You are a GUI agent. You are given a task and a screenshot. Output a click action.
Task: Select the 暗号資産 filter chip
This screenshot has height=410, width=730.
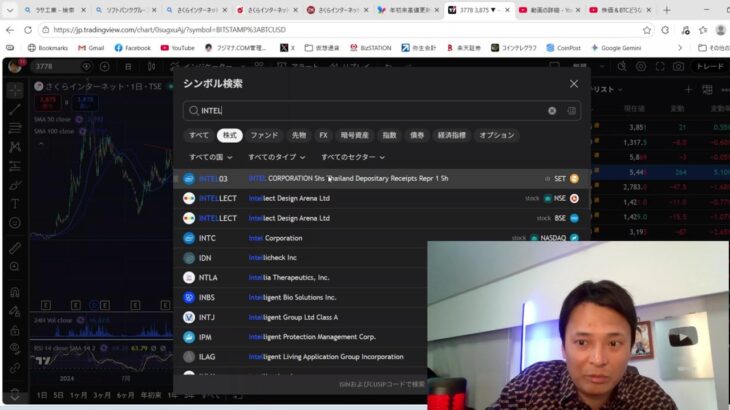[x=354, y=135]
